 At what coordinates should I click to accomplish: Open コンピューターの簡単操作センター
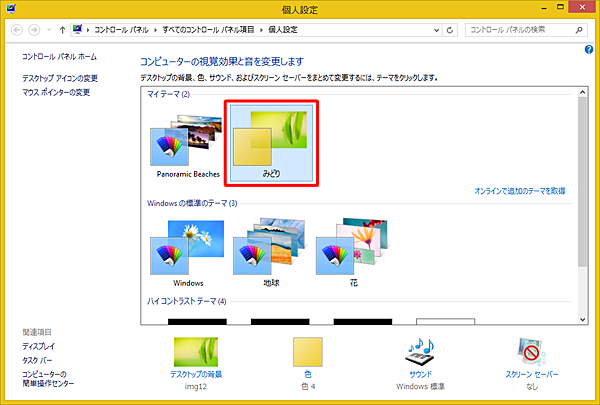click(48, 379)
